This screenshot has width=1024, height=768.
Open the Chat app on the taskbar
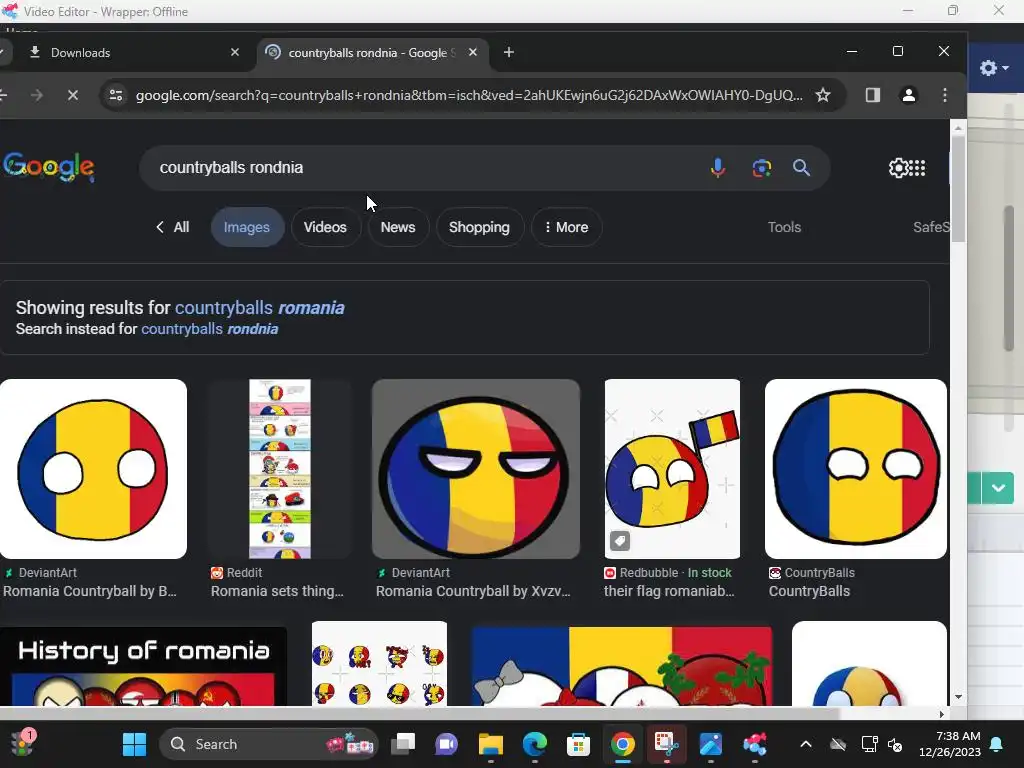(447, 744)
